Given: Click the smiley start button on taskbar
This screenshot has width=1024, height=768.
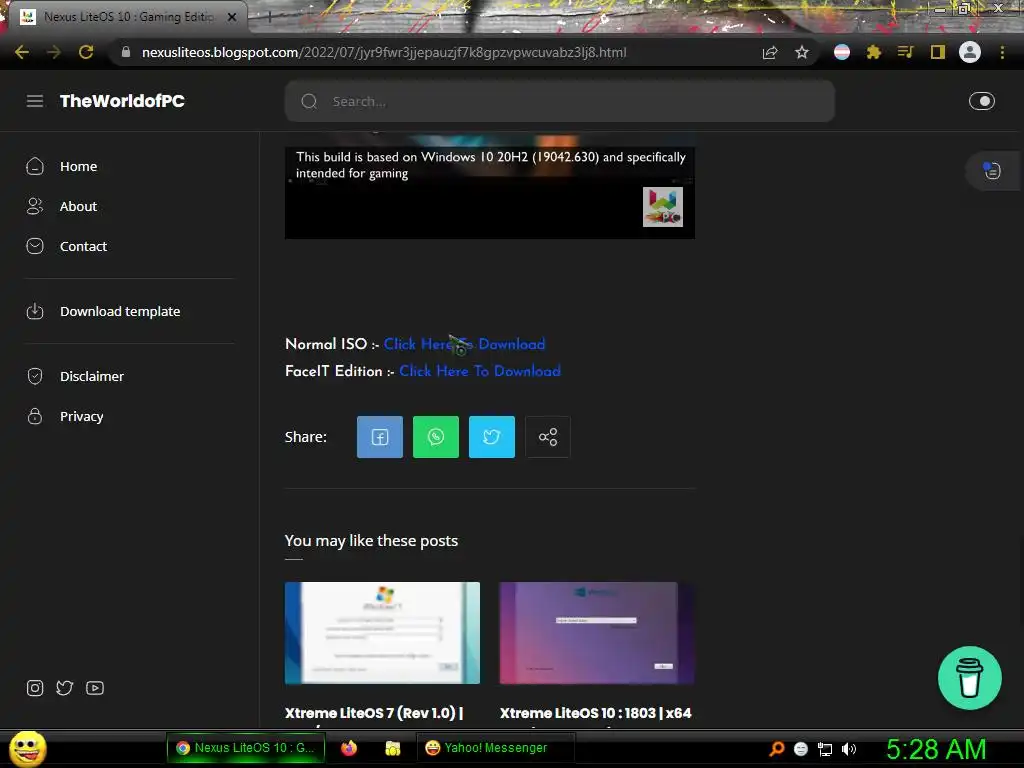Looking at the screenshot, I should click(27, 749).
